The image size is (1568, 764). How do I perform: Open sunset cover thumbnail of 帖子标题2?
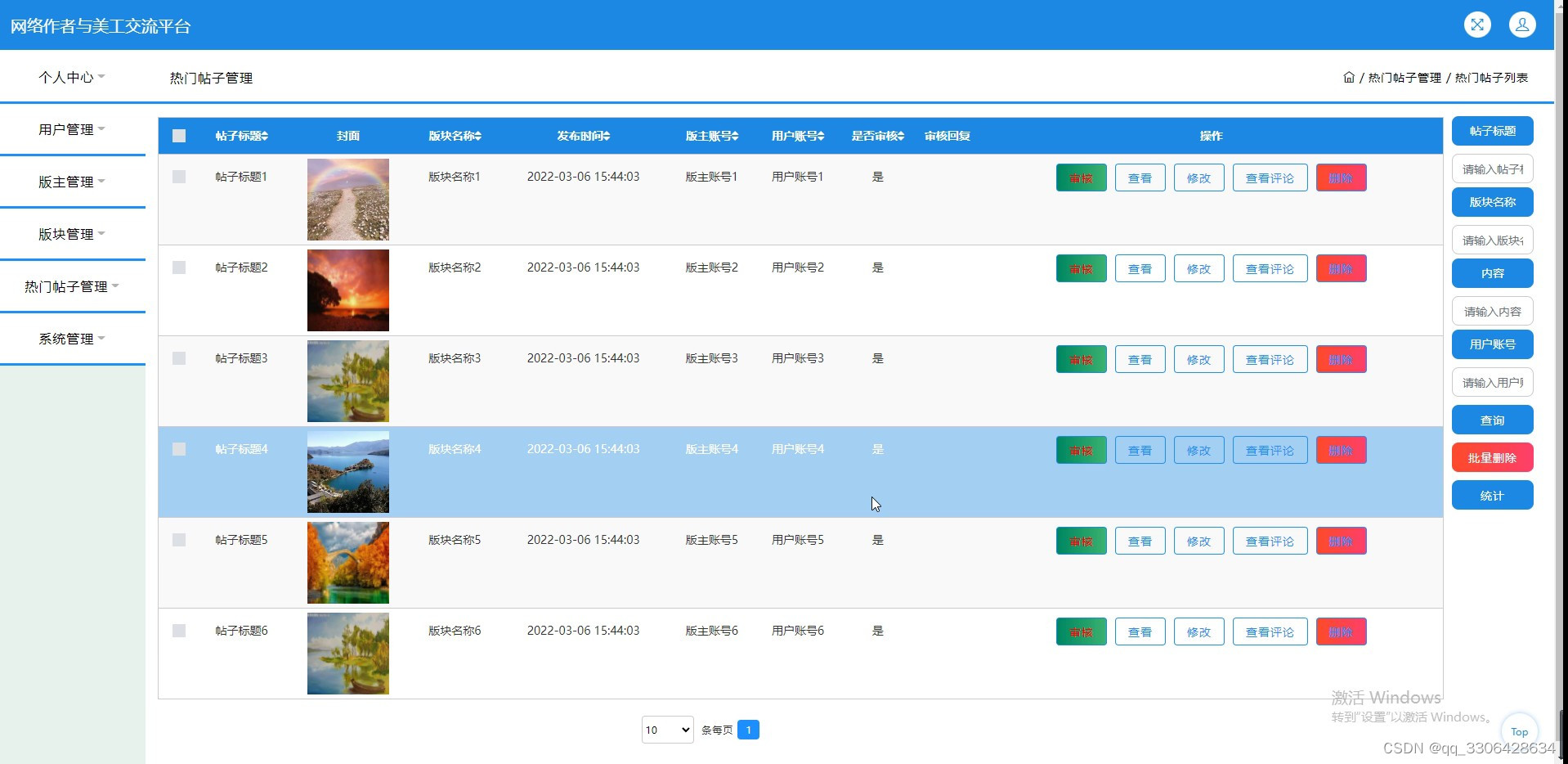click(x=348, y=290)
